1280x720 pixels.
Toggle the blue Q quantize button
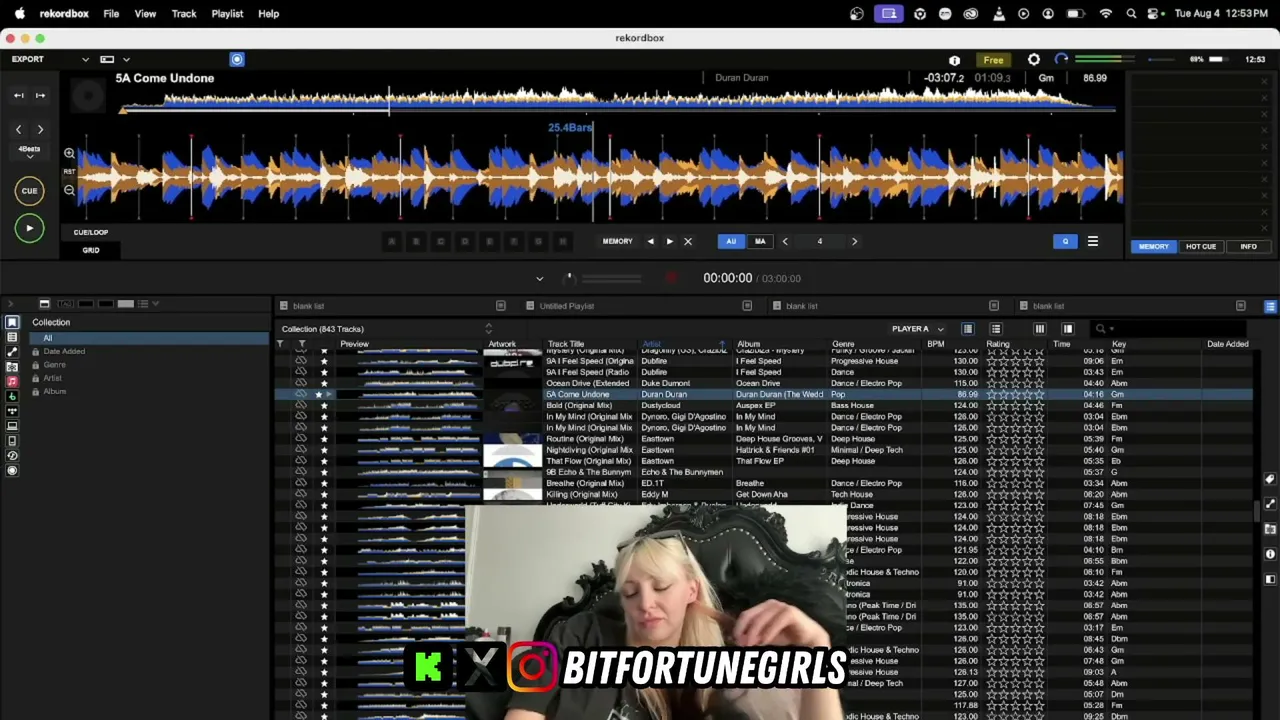click(1065, 241)
